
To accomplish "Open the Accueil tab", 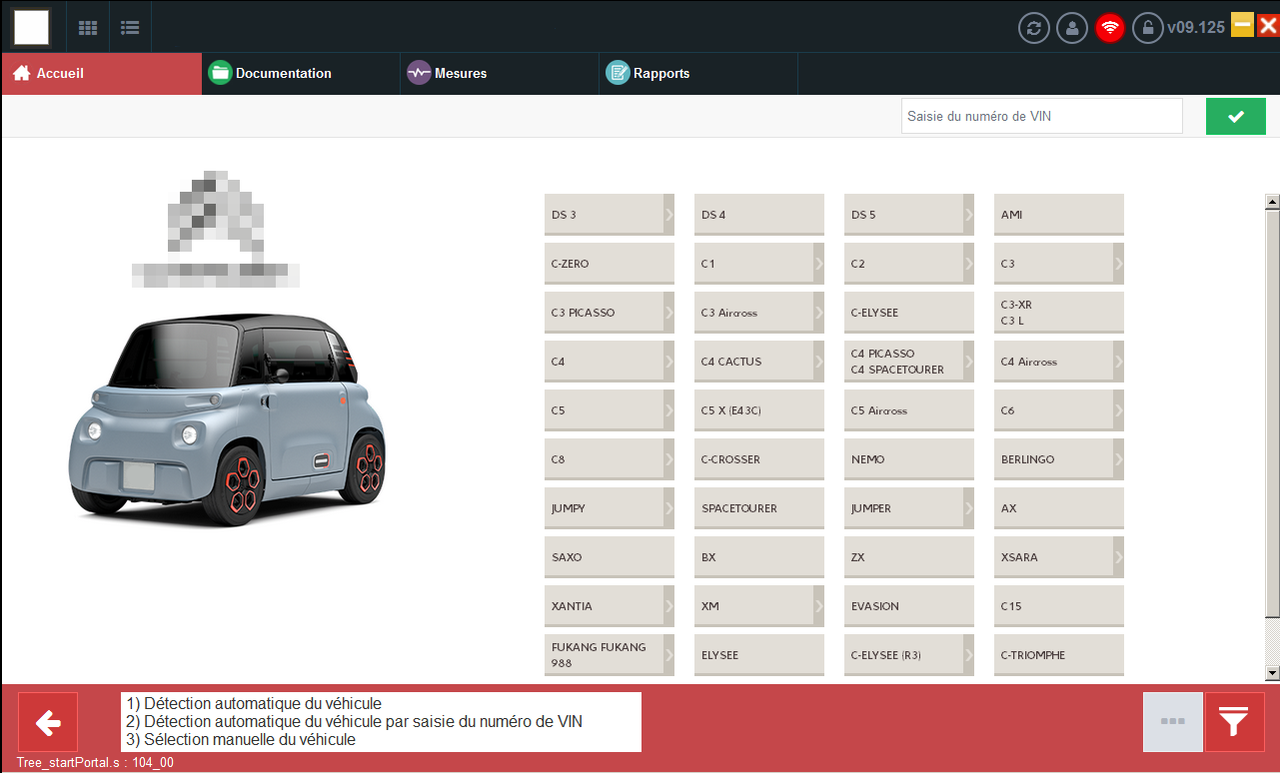I will (101, 73).
